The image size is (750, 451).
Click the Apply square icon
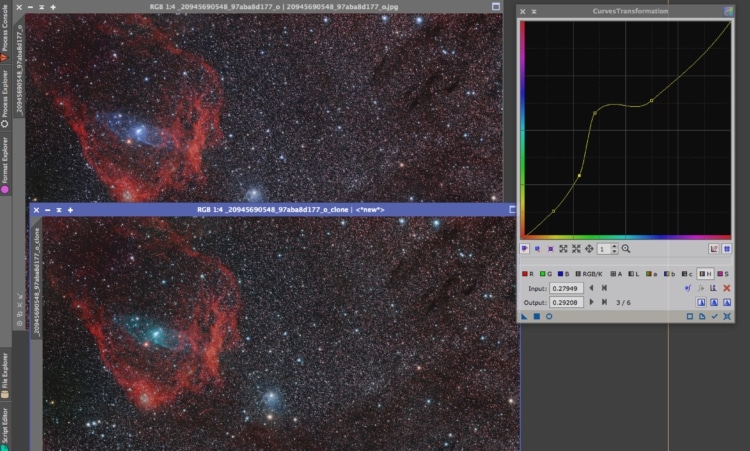(537, 316)
